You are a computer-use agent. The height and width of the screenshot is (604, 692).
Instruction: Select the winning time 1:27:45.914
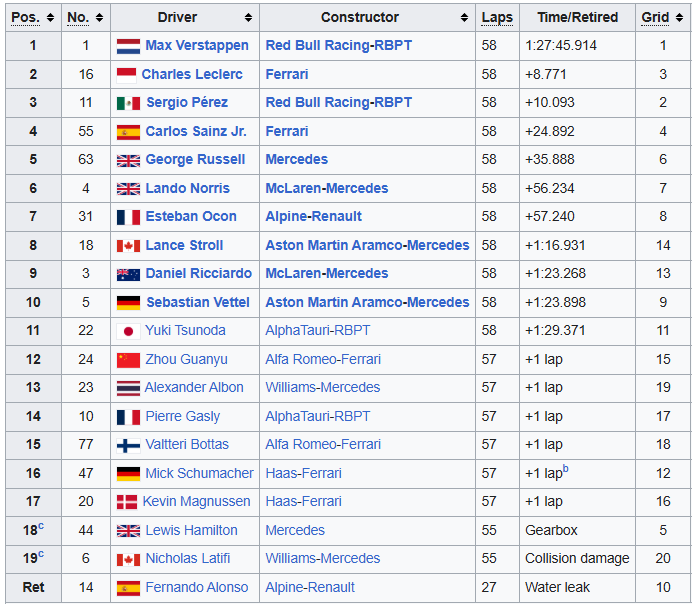[x=560, y=45]
